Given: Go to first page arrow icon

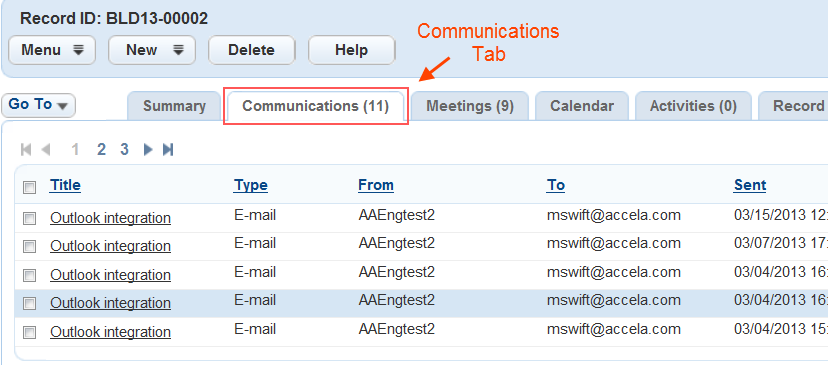Looking at the screenshot, I should tap(26, 150).
